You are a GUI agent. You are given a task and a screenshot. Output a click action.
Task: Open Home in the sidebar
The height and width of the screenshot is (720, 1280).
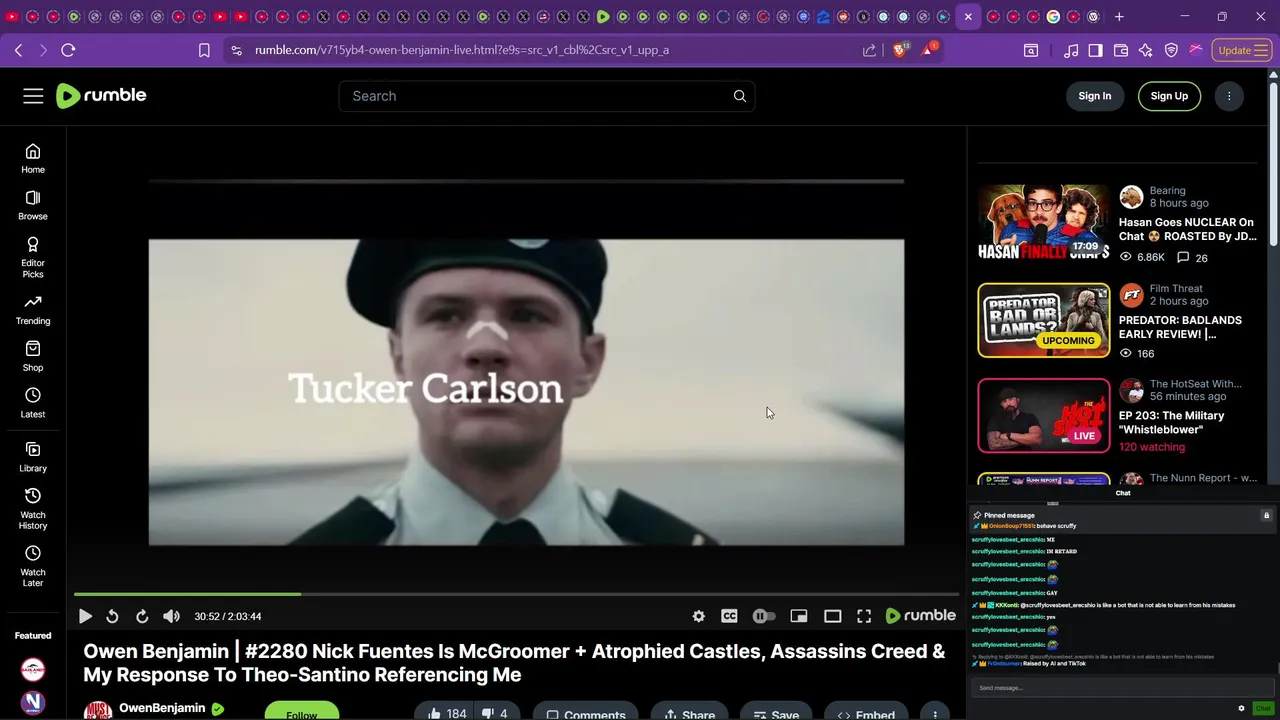pos(33,159)
